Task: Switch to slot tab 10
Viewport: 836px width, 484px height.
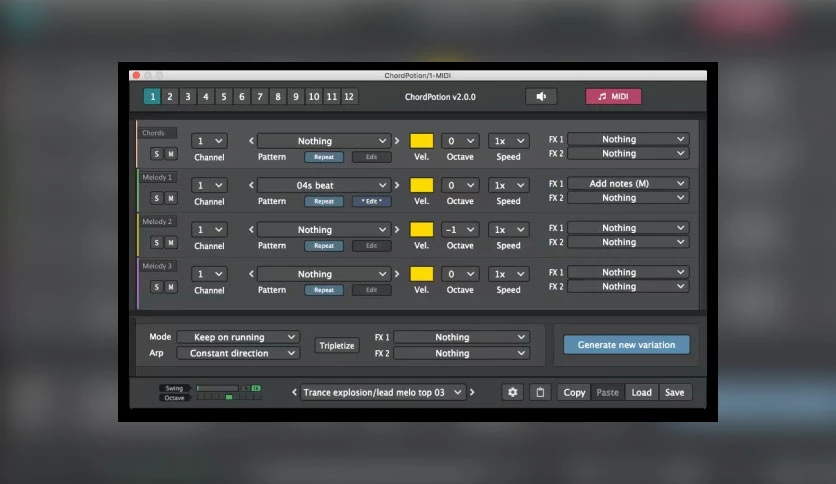Action: coord(314,96)
